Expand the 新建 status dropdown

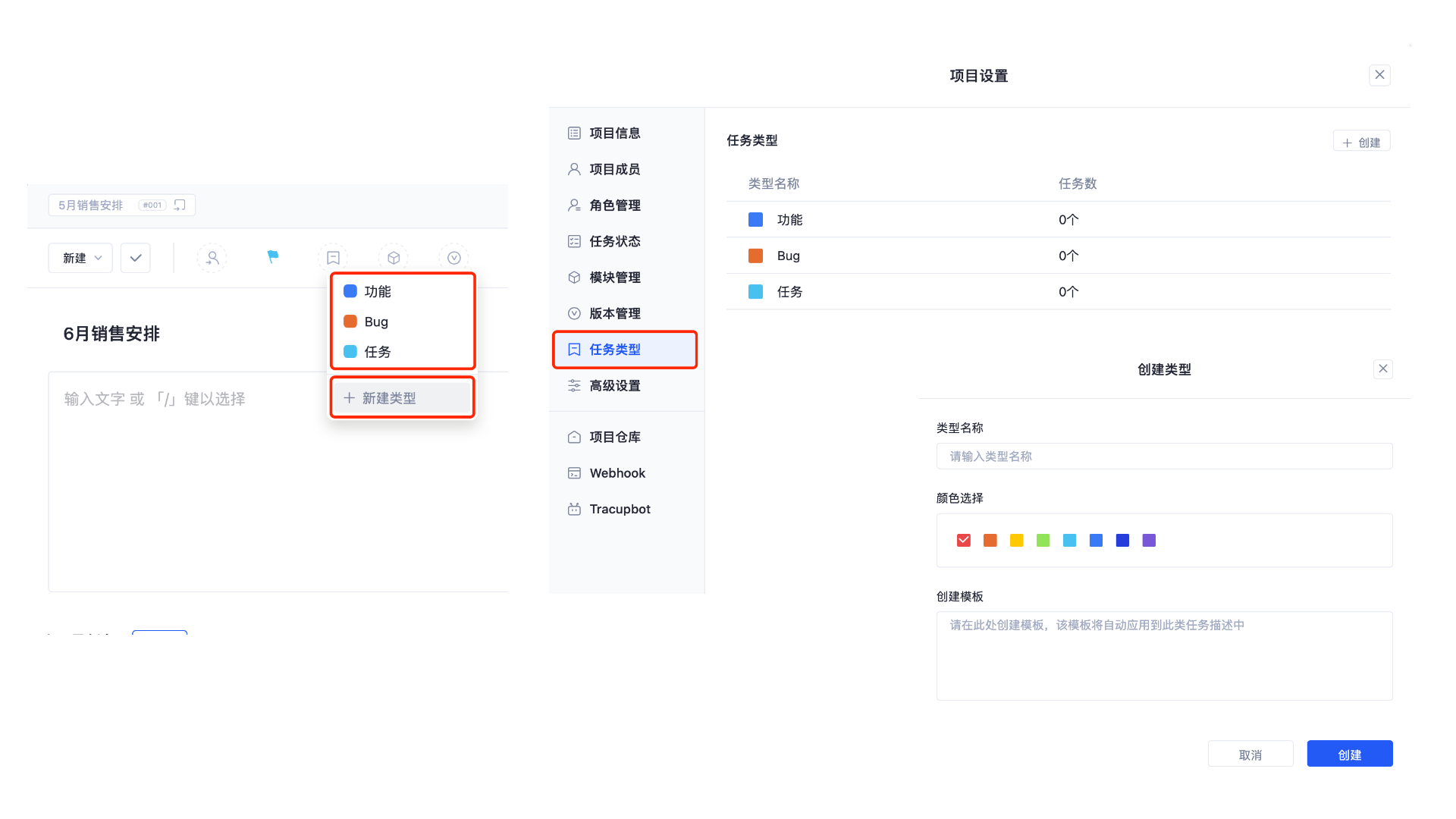click(80, 258)
